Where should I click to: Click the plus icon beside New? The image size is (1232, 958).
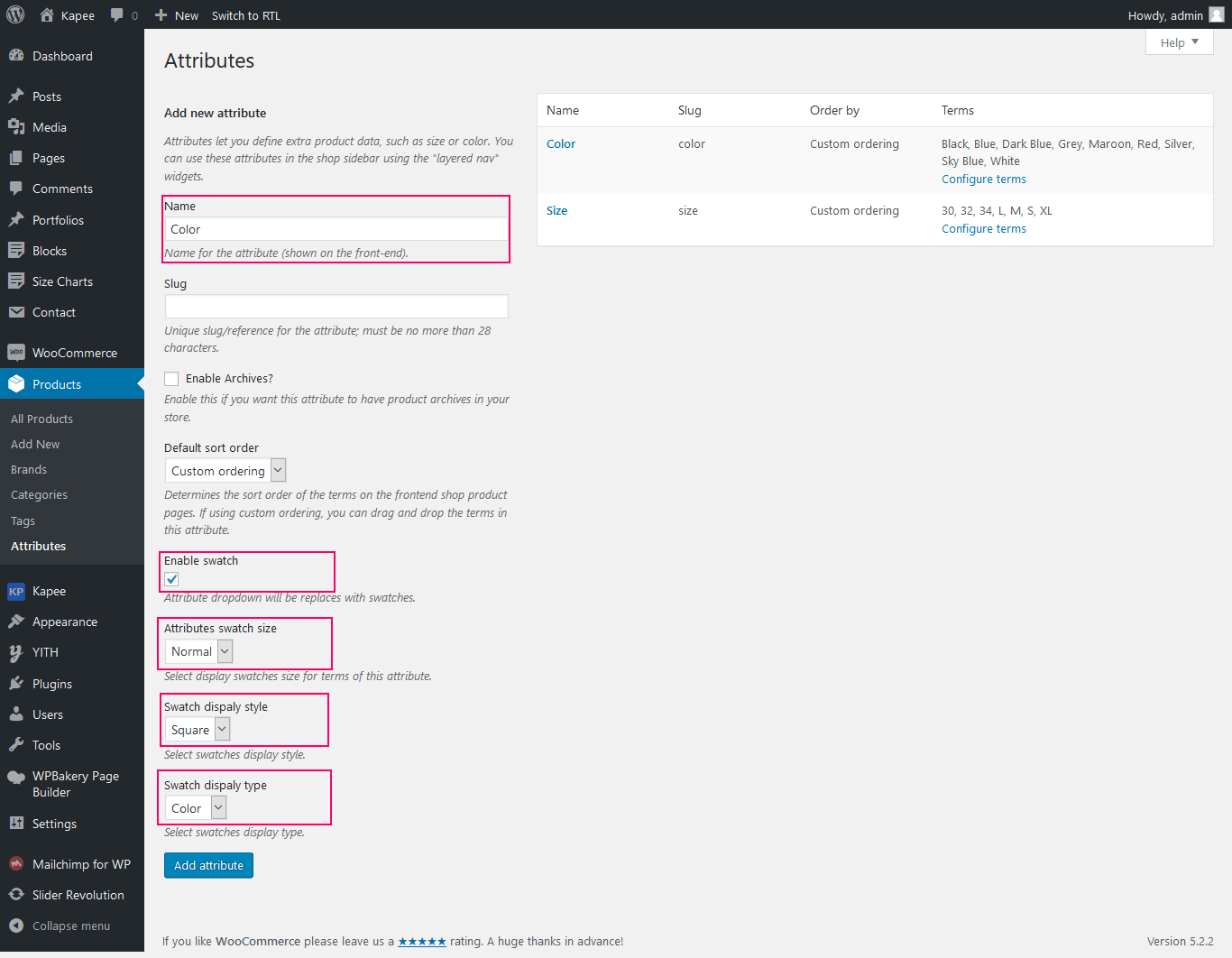161,15
